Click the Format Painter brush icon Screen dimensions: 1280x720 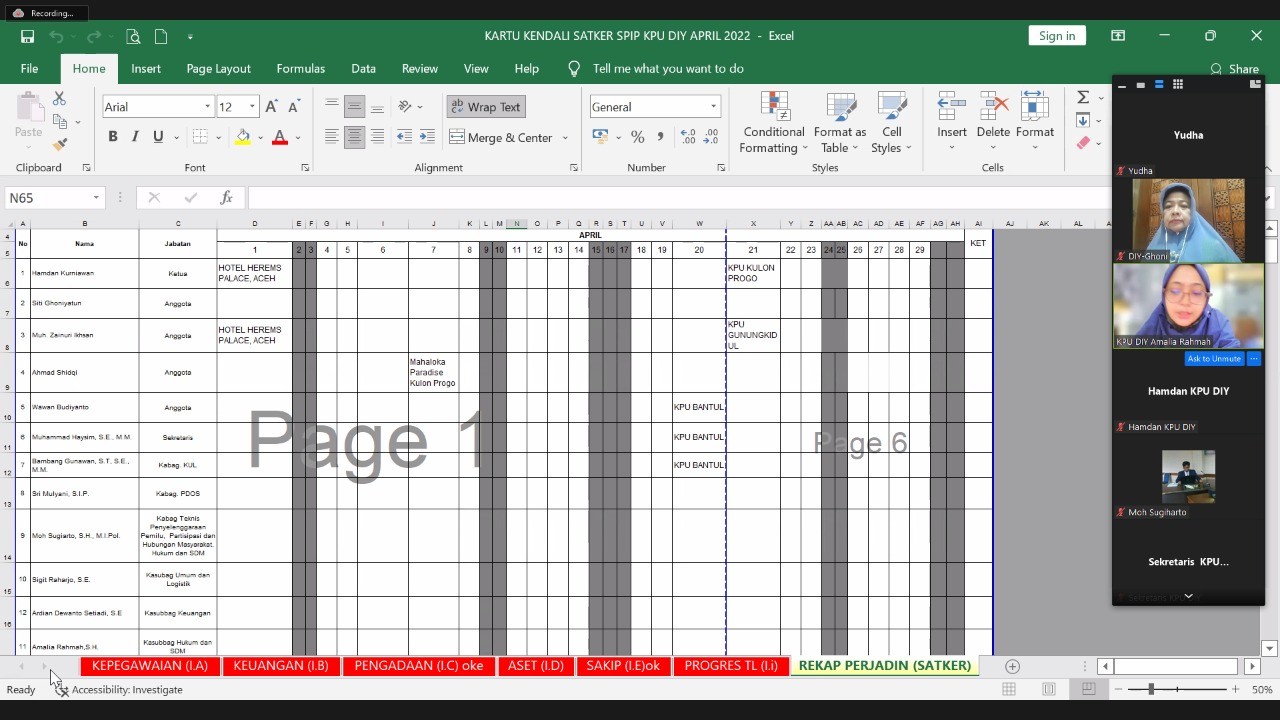coord(60,144)
